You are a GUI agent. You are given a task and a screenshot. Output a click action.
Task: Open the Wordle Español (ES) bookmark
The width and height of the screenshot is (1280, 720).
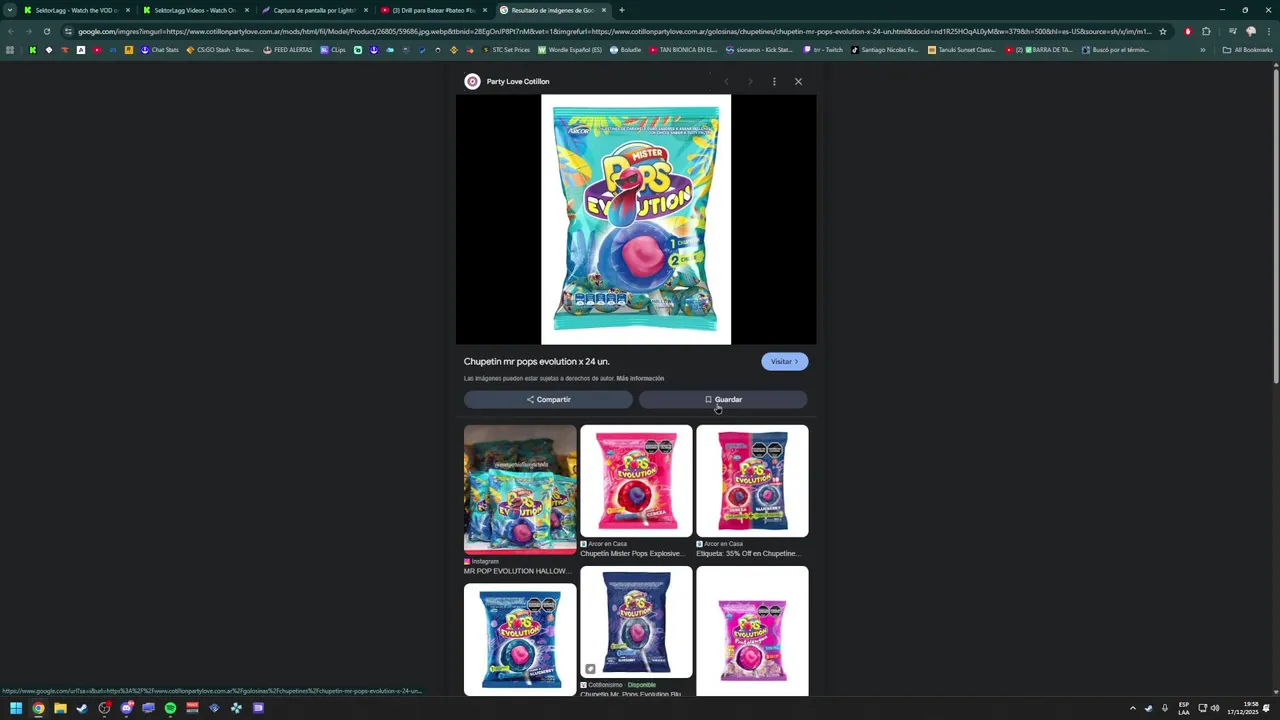[x=570, y=50]
